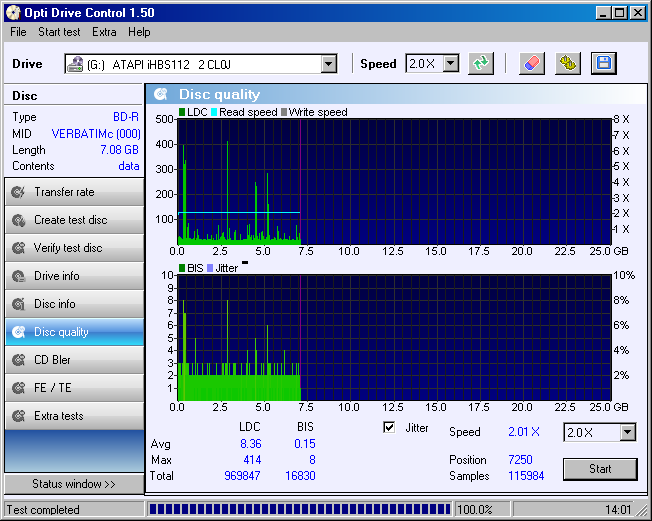Click the Write speed gray legend swatch
652x521 pixels.
pos(284,112)
